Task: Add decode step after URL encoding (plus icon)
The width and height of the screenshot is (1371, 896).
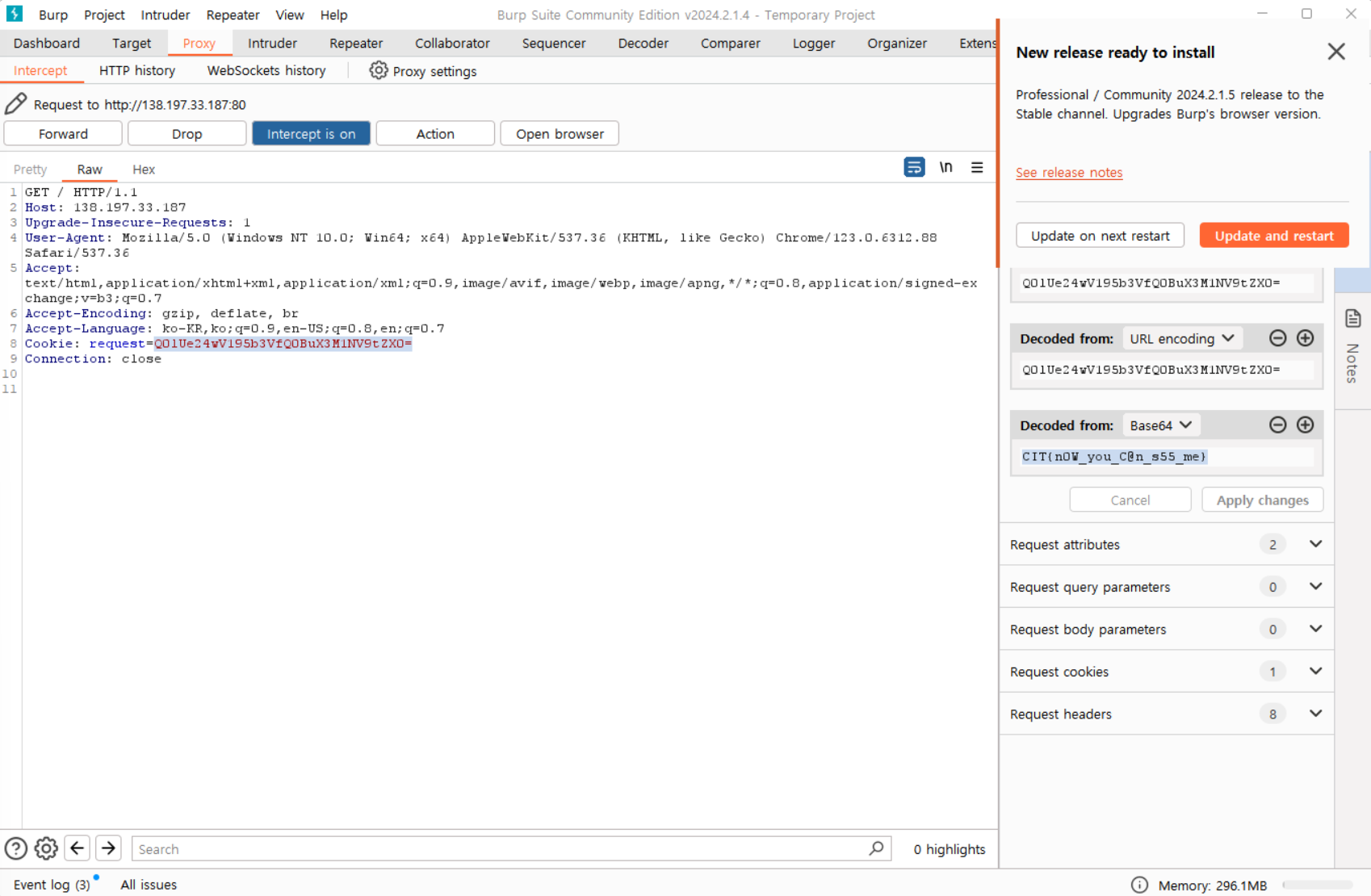Action: click(x=1305, y=338)
